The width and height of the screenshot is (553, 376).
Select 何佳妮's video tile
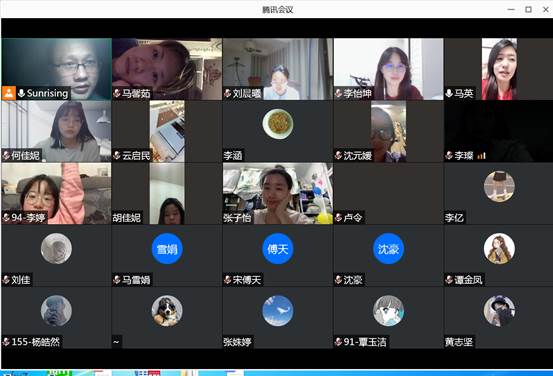point(56,131)
